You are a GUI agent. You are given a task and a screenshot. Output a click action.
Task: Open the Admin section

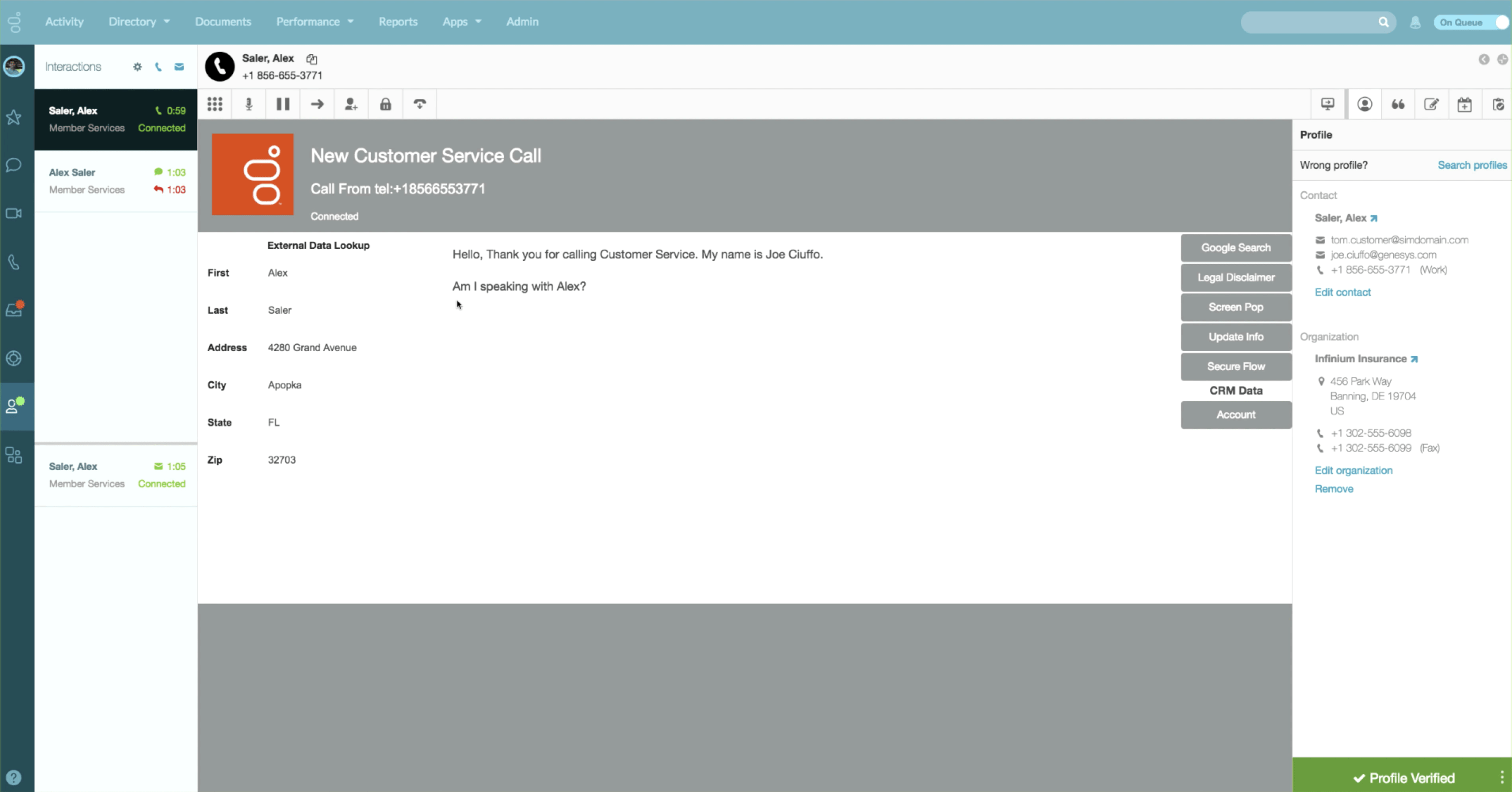(522, 22)
